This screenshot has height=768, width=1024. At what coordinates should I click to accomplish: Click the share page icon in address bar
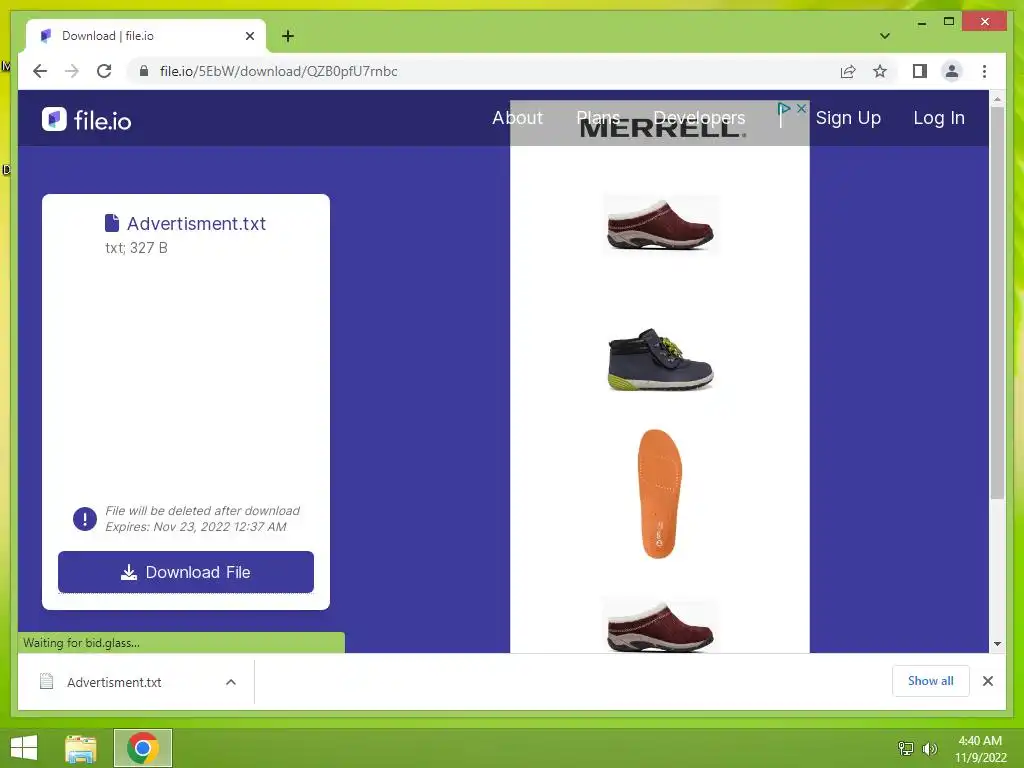pyautogui.click(x=848, y=71)
